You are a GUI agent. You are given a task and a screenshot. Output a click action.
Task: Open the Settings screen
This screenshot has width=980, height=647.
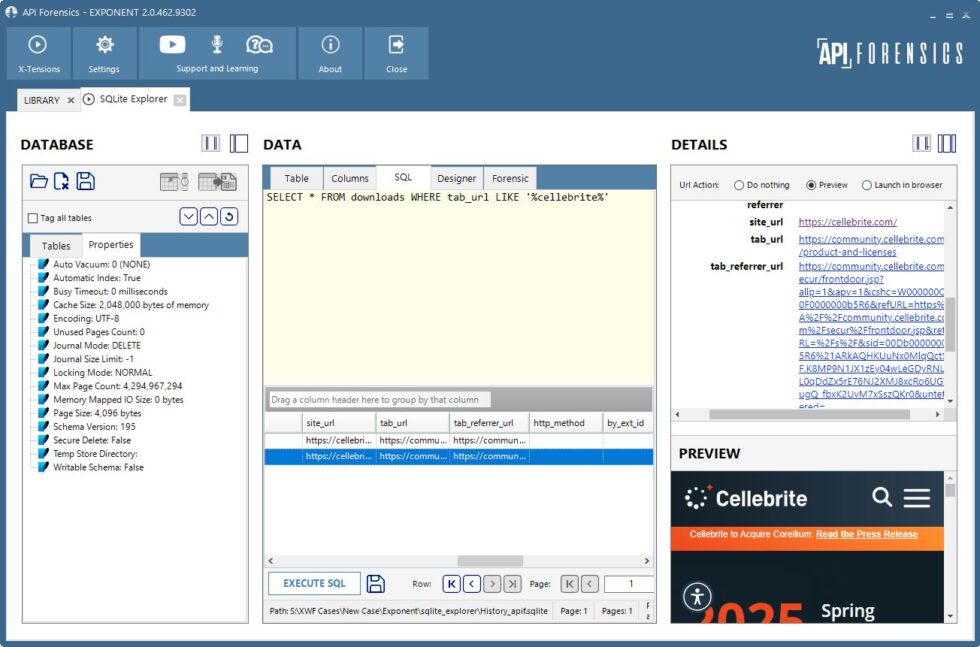coord(105,52)
